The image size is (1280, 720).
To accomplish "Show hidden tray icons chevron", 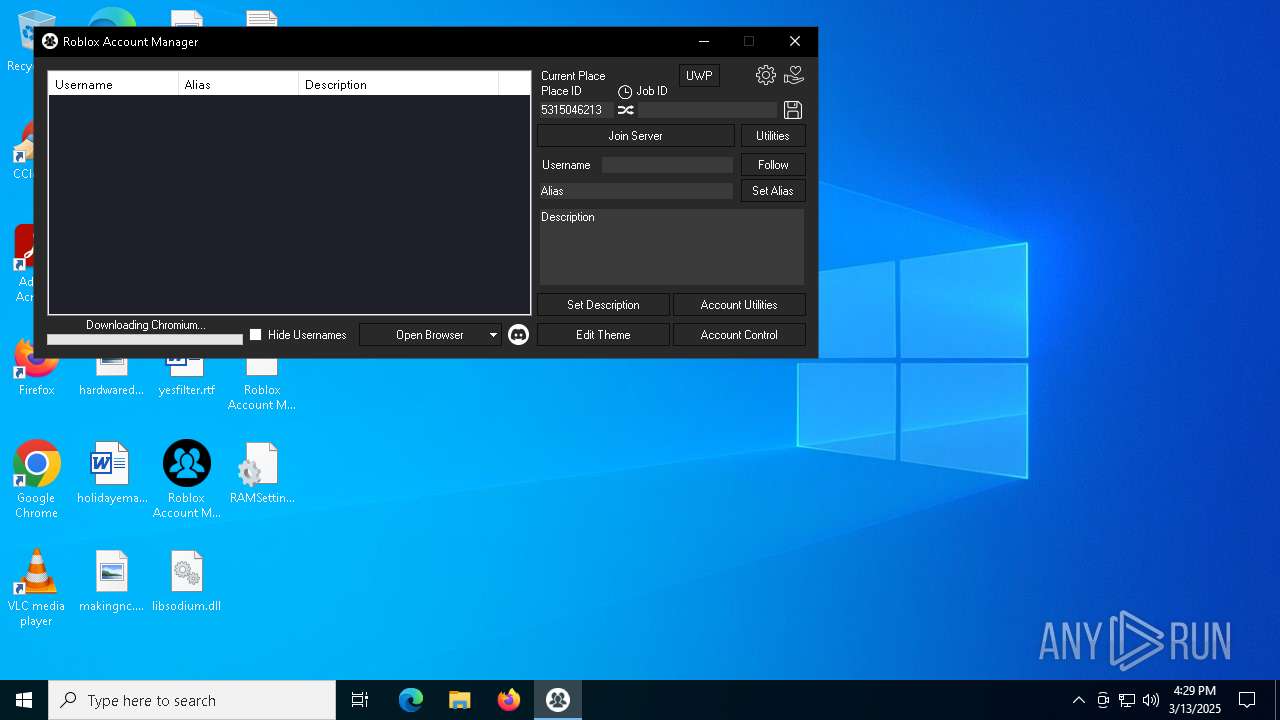I will (x=1078, y=700).
